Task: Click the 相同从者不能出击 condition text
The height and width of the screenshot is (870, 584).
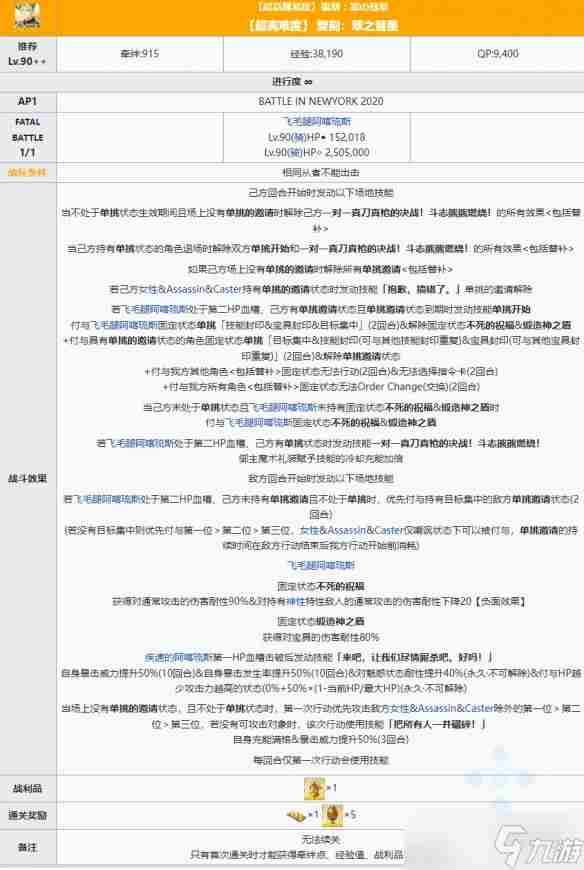Action: point(321,173)
